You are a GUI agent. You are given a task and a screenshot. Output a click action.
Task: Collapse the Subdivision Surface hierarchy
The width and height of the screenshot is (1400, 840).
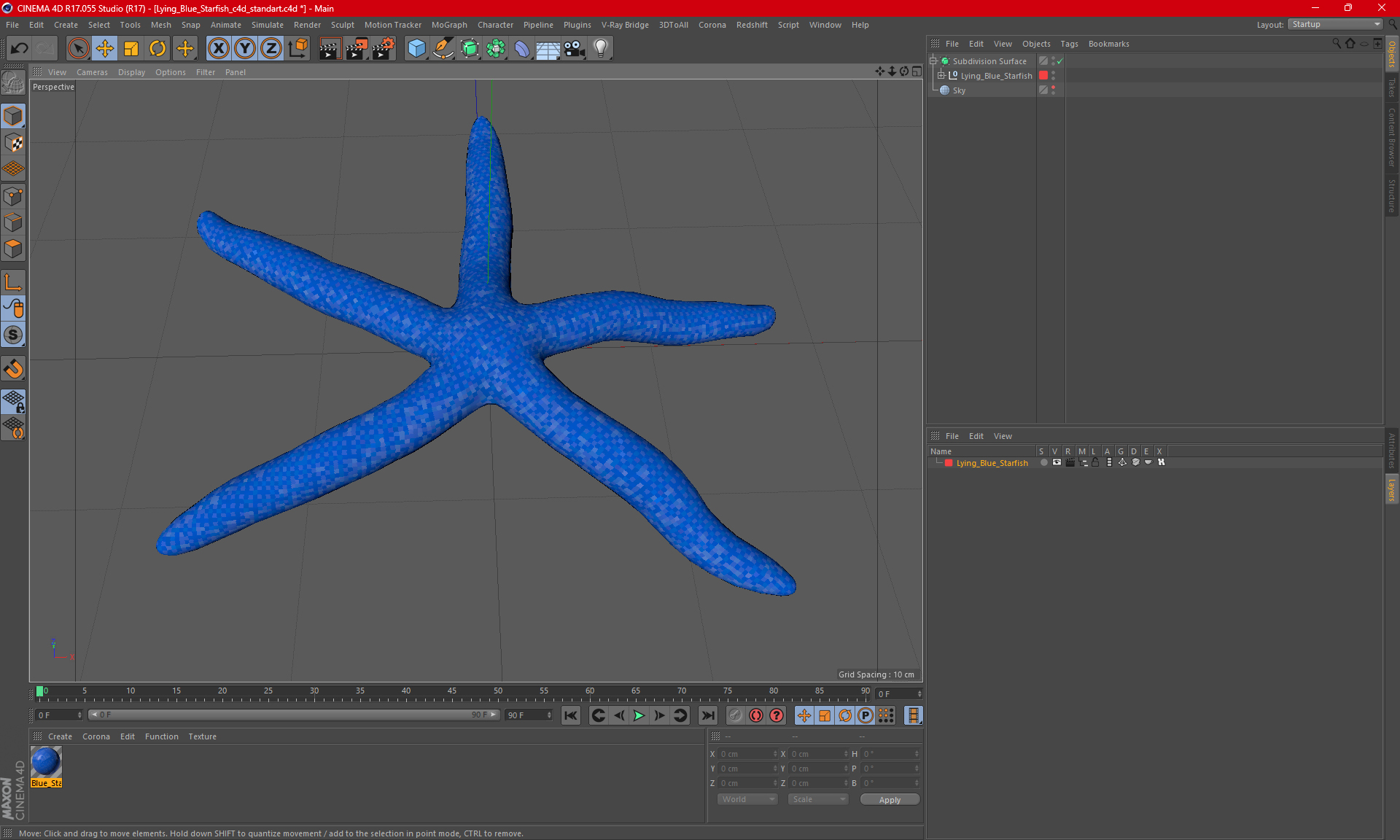pos(933,61)
